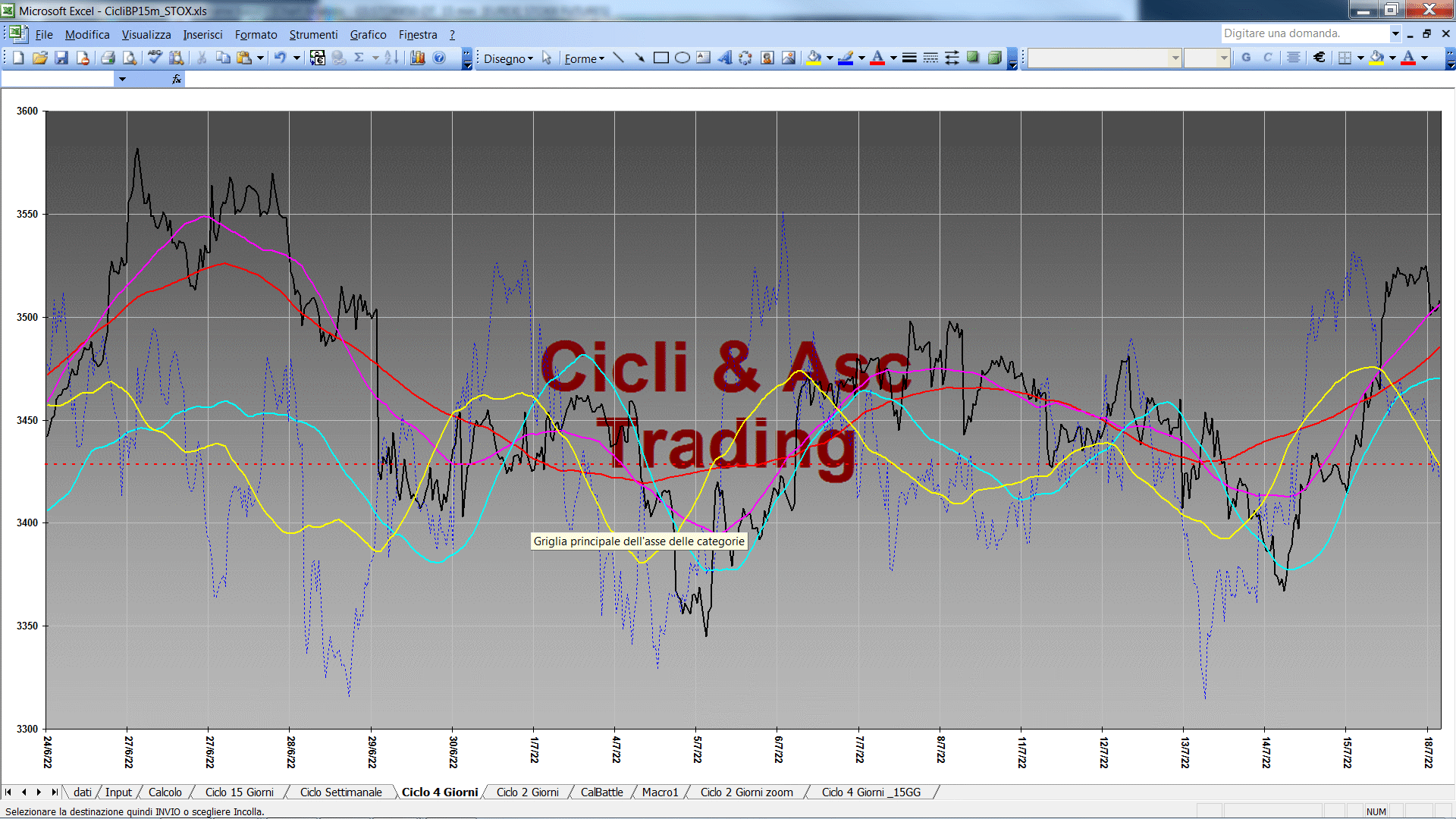Expand the Borders options arrow

(1360, 58)
